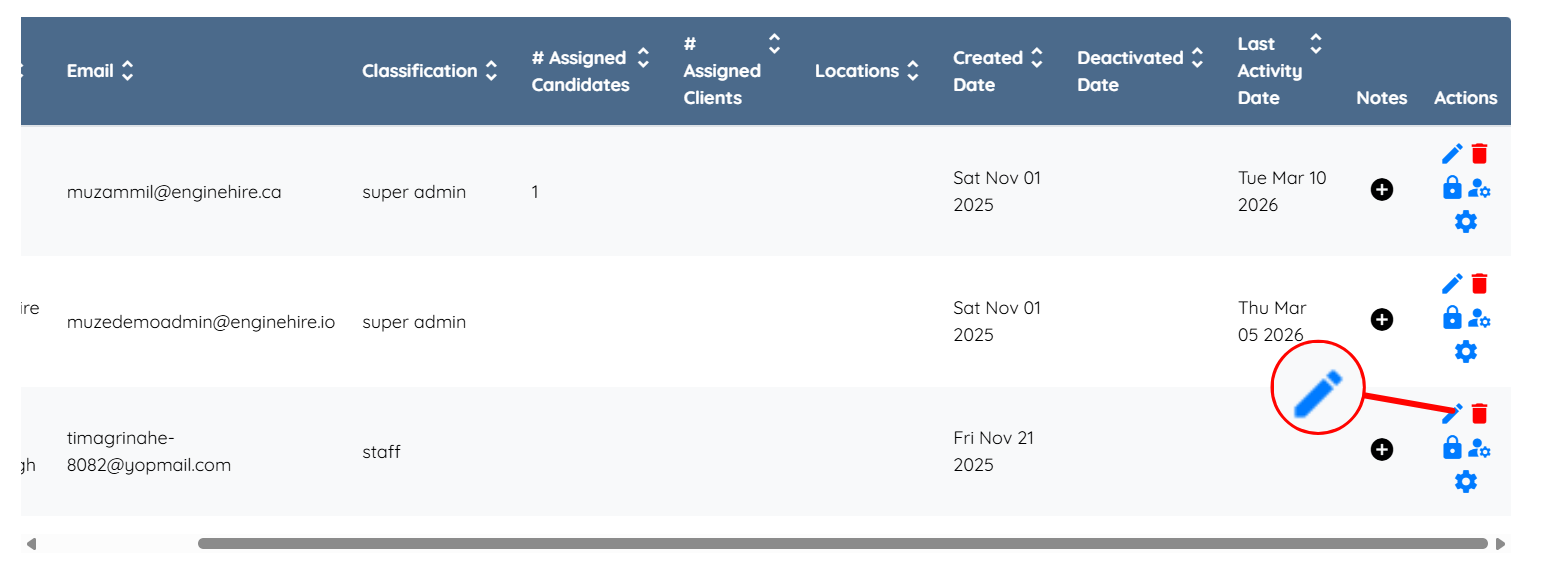This screenshot has height=566, width=1542.
Task: Delete the muzammil@enginehire.ca user with trash icon
Action: [x=1480, y=154]
